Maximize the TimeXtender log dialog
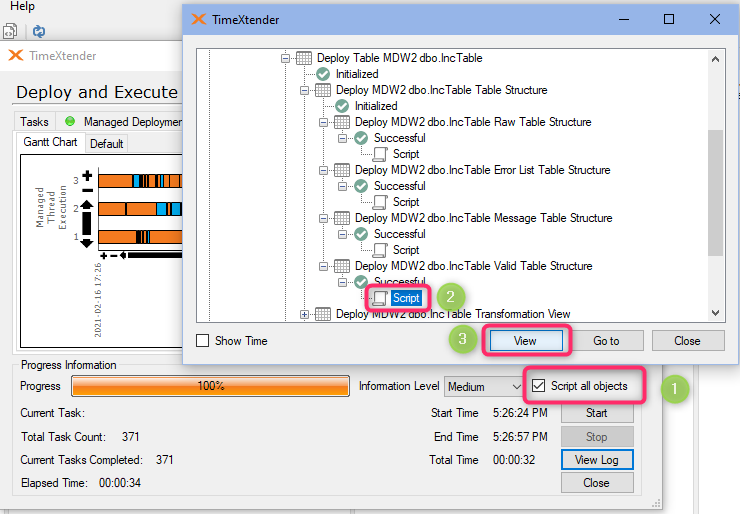 pyautogui.click(x=669, y=19)
